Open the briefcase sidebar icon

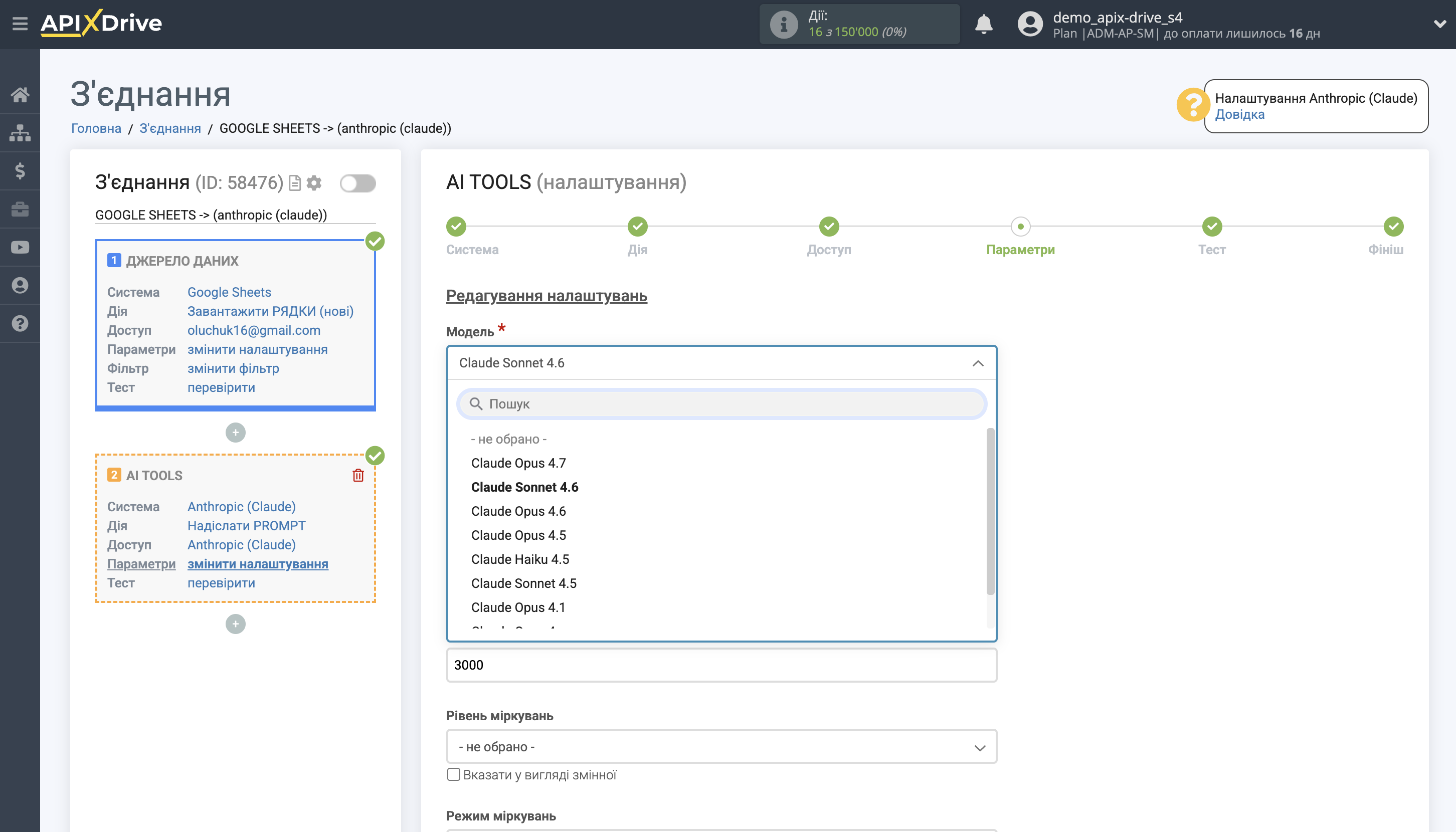[x=20, y=209]
